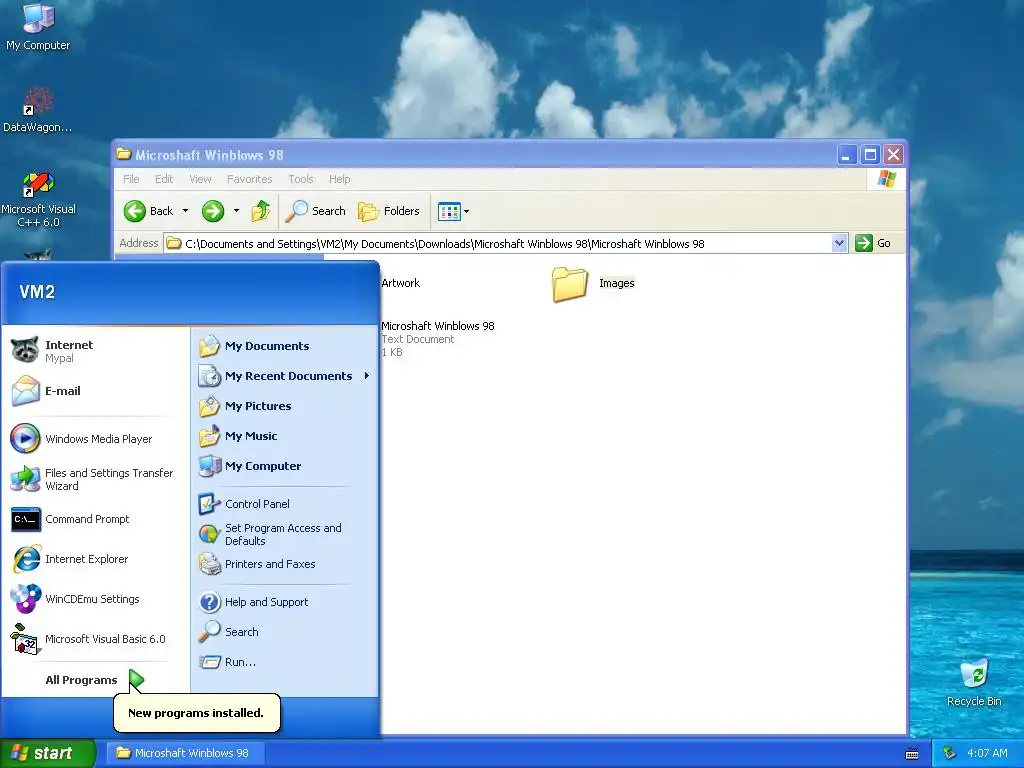The height and width of the screenshot is (768, 1024).
Task: Click the VM2 user name header
Action: tap(37, 292)
